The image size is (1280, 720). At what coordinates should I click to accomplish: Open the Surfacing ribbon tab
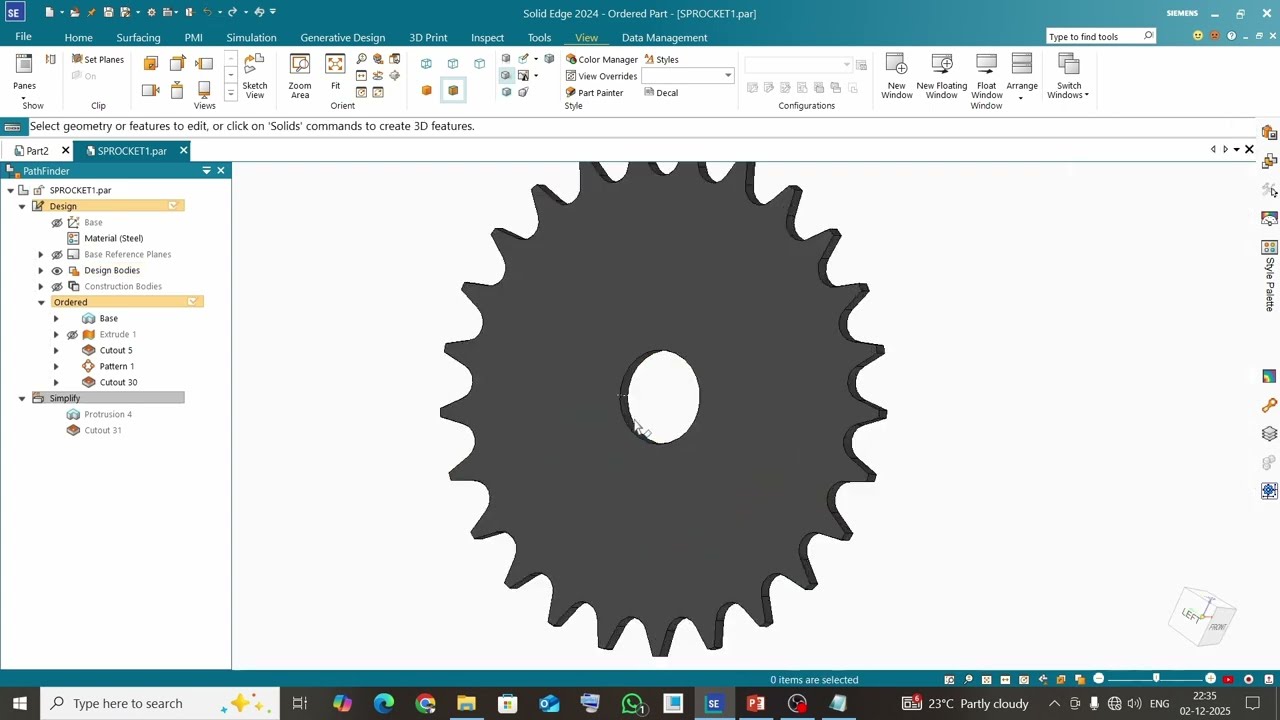pyautogui.click(x=138, y=38)
